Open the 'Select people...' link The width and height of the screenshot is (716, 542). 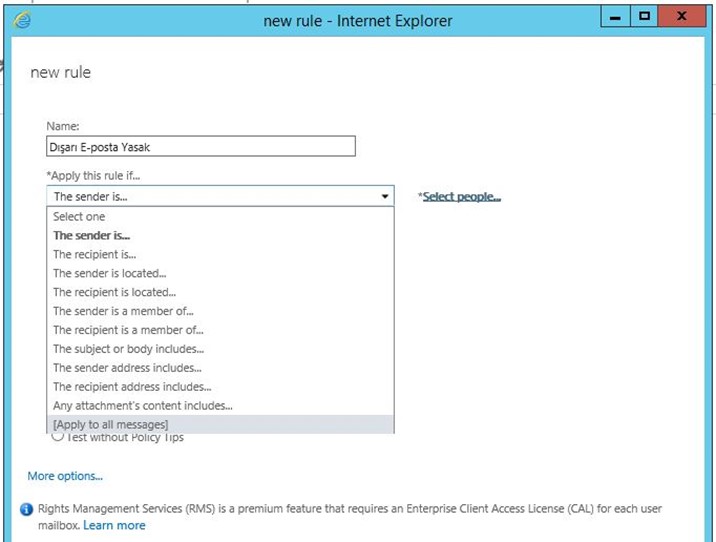(x=461, y=197)
